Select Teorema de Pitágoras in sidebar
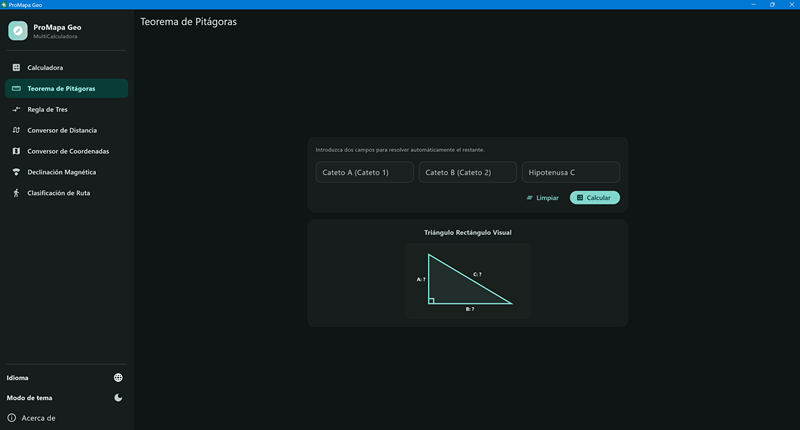This screenshot has width=800, height=430. coord(66,88)
